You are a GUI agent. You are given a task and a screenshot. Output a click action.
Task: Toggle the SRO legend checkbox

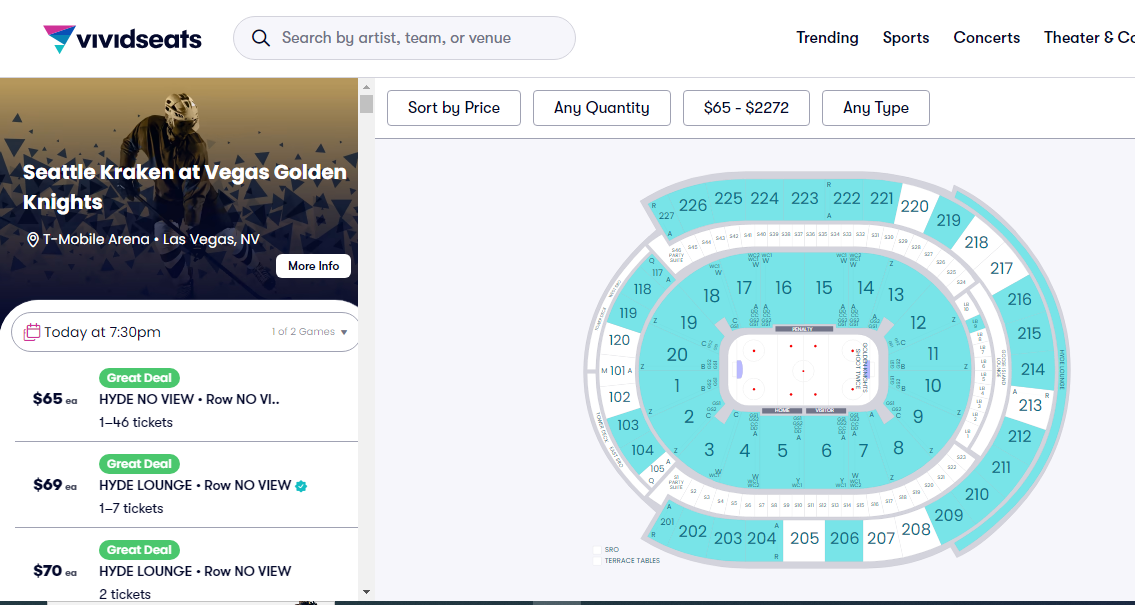pyautogui.click(x=597, y=550)
